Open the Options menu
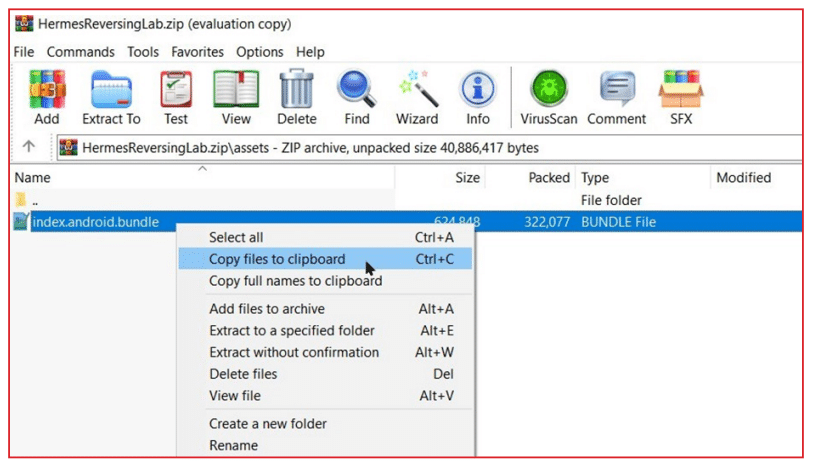This screenshot has width=813, height=465. [260, 52]
